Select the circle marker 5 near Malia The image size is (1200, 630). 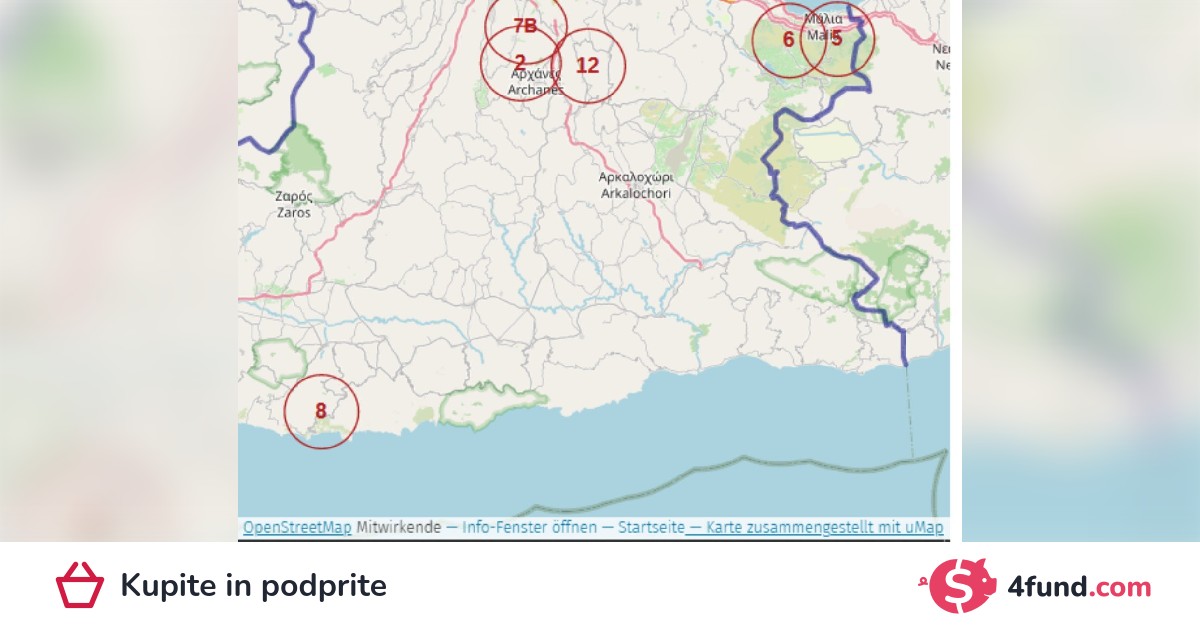pyautogui.click(x=837, y=40)
